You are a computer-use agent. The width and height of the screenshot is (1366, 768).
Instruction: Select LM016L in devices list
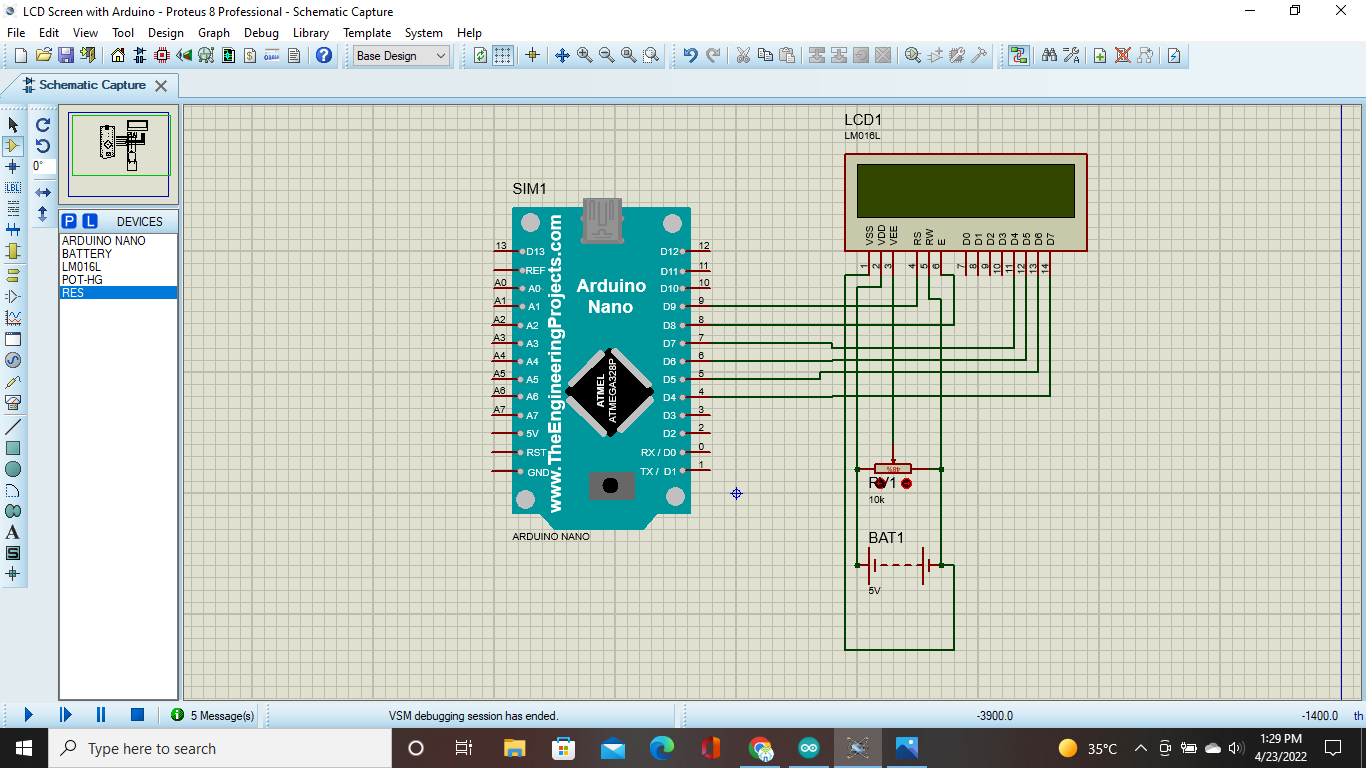point(118,267)
